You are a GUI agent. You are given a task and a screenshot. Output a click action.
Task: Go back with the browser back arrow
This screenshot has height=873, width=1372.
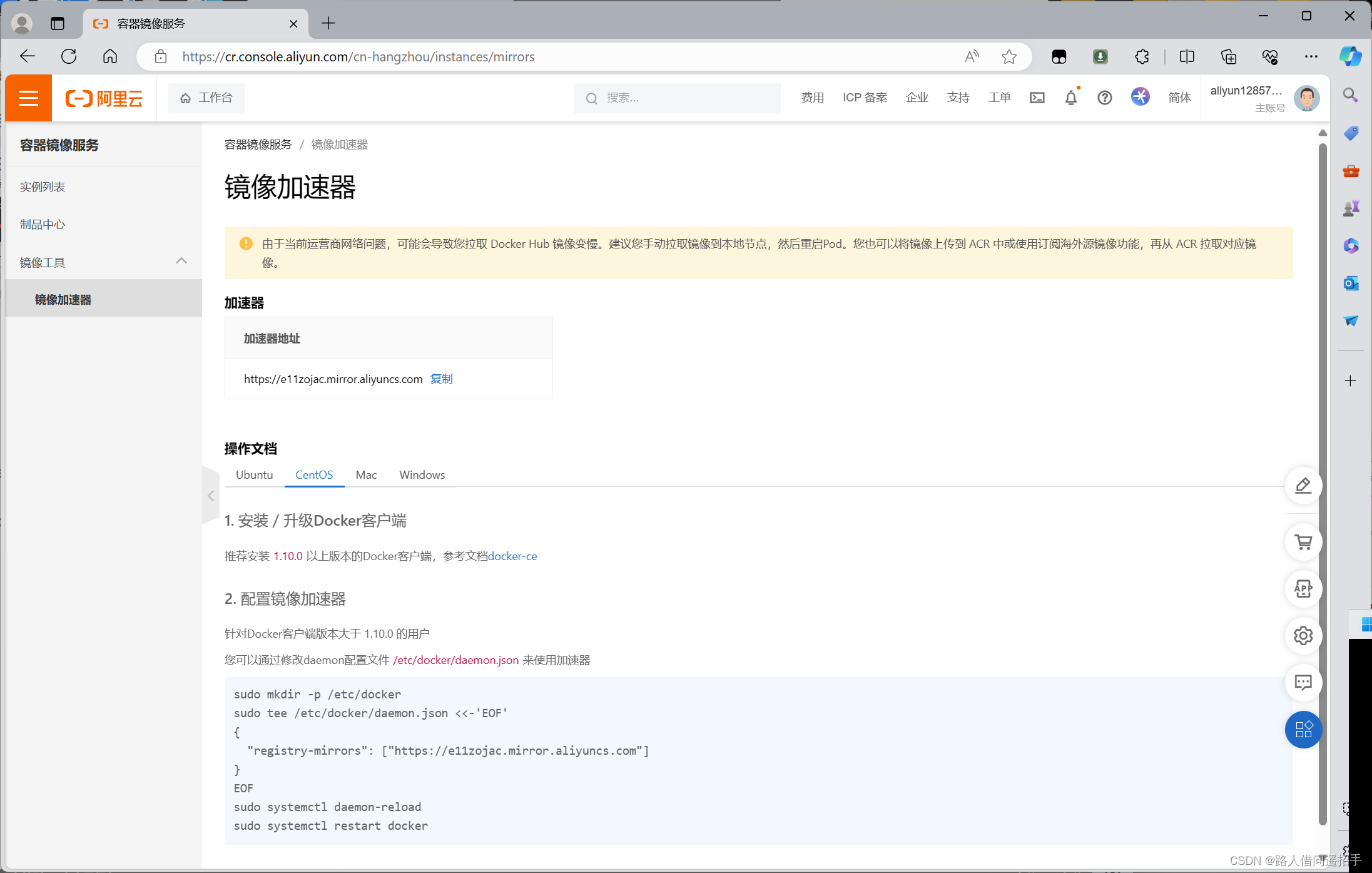pos(28,56)
